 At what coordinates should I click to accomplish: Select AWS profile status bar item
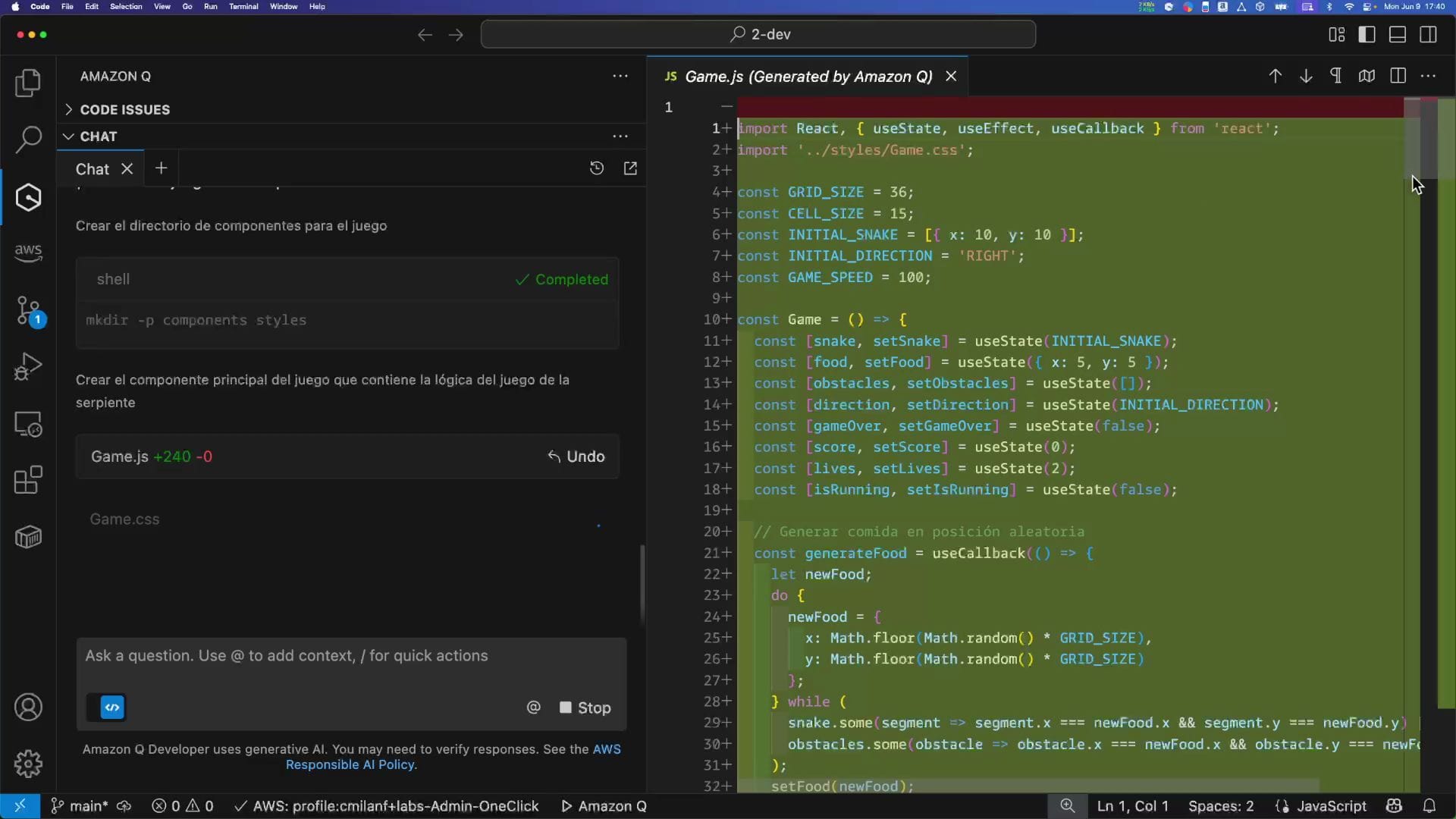pos(387,806)
